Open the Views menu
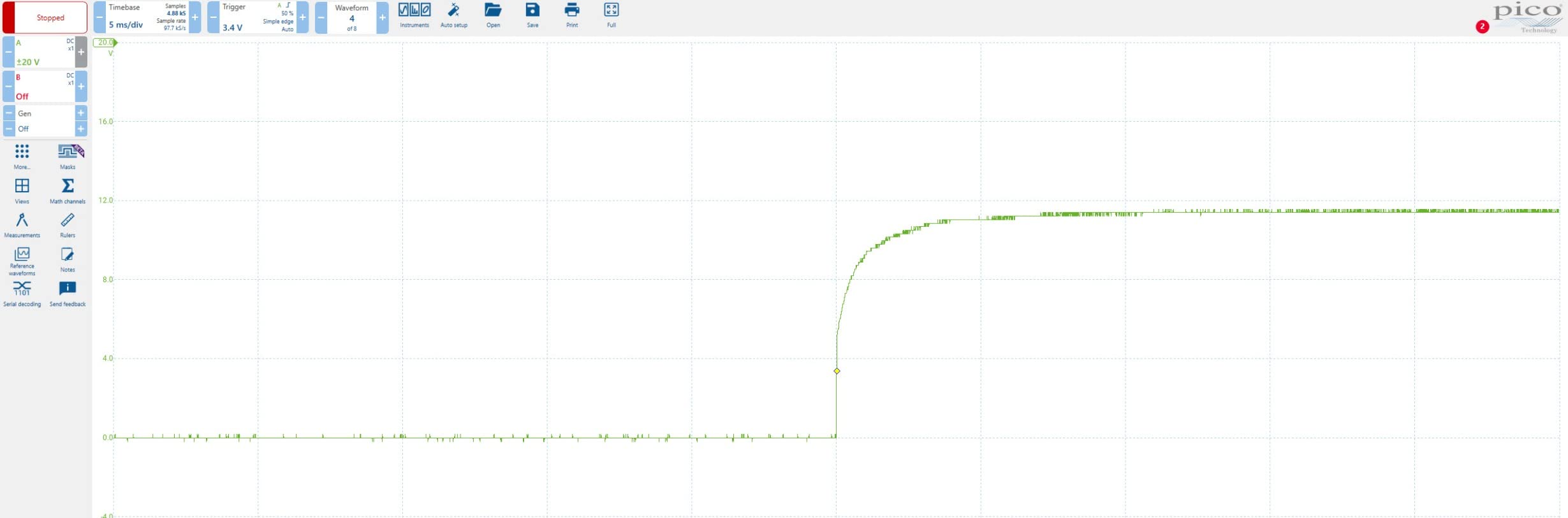Viewport: 1568px width, 518px height. click(x=22, y=191)
